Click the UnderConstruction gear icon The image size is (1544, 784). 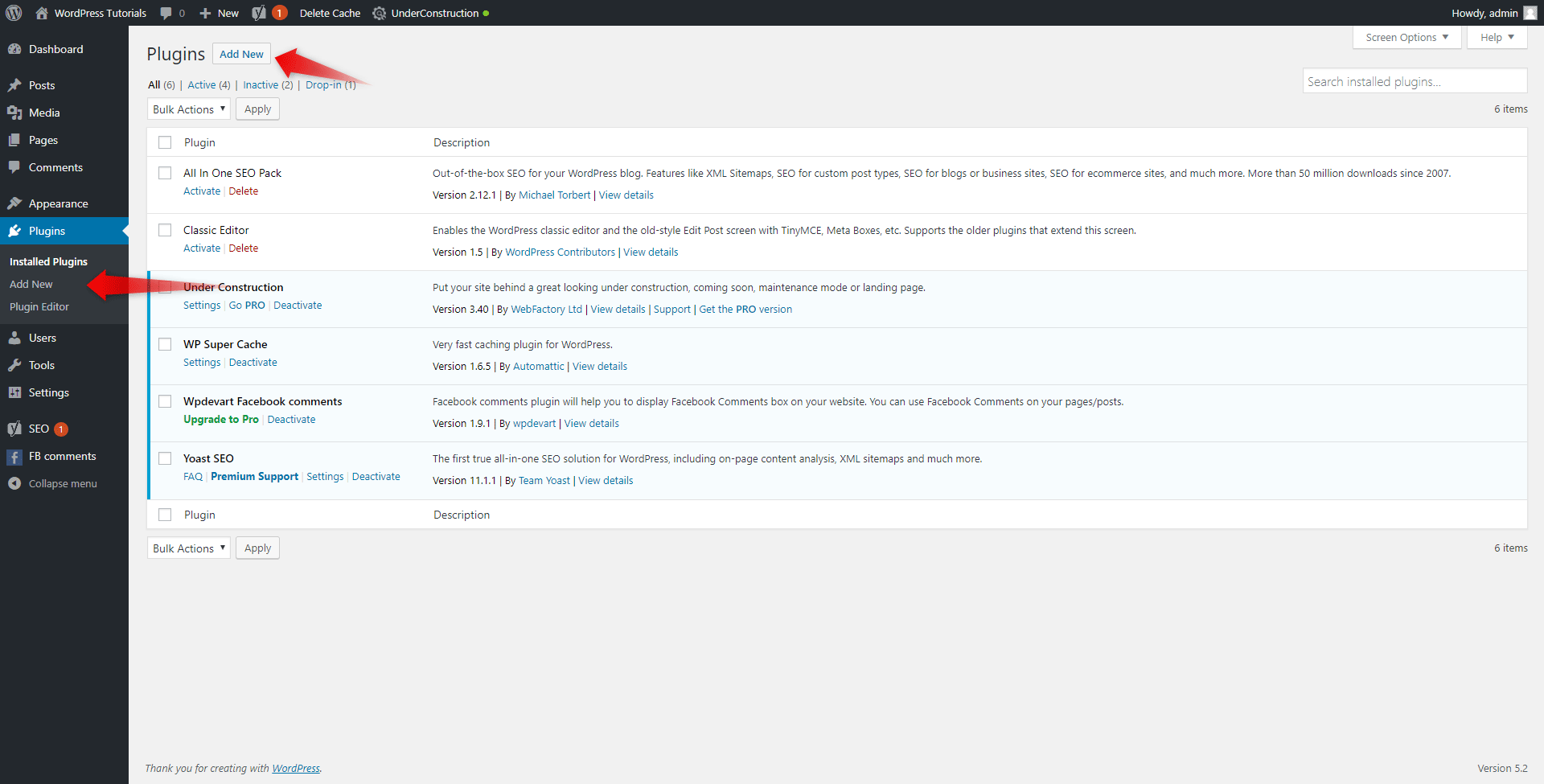(380, 13)
